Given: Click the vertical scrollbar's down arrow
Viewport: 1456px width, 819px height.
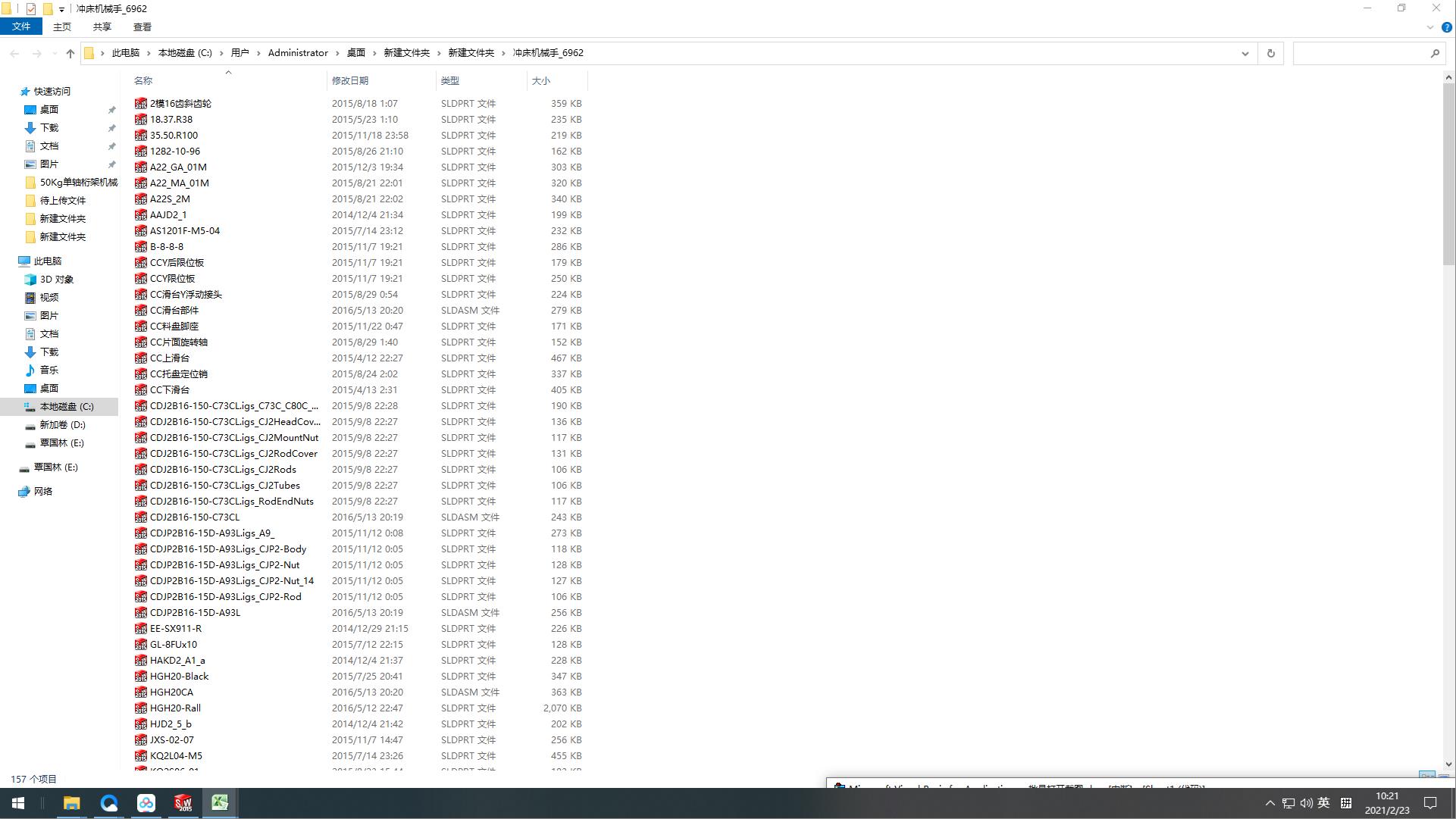Looking at the screenshot, I should pos(1448,764).
